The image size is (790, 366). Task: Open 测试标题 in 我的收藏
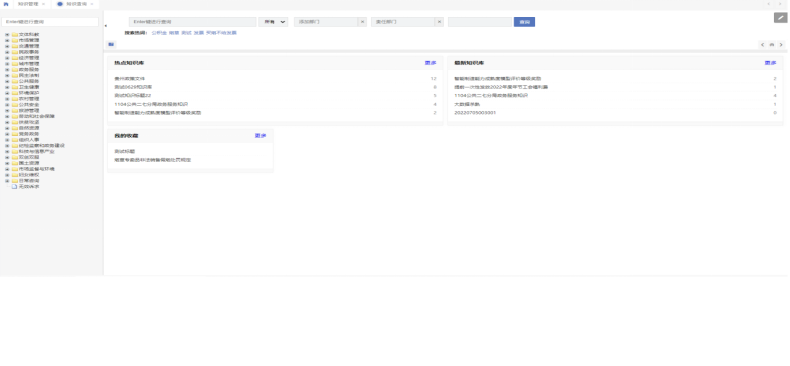[x=124, y=151]
